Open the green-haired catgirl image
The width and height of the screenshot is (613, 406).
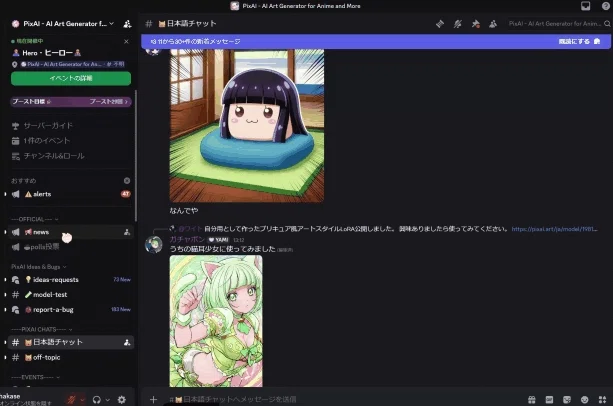pyautogui.click(x=216, y=321)
